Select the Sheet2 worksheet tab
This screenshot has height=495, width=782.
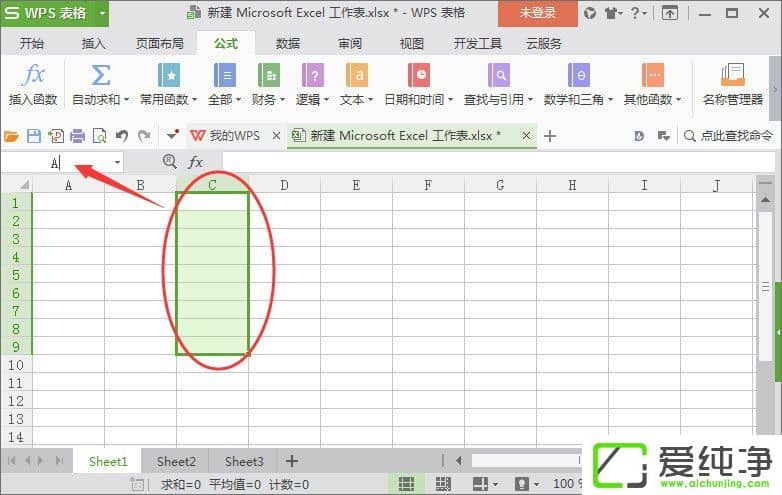tap(176, 461)
